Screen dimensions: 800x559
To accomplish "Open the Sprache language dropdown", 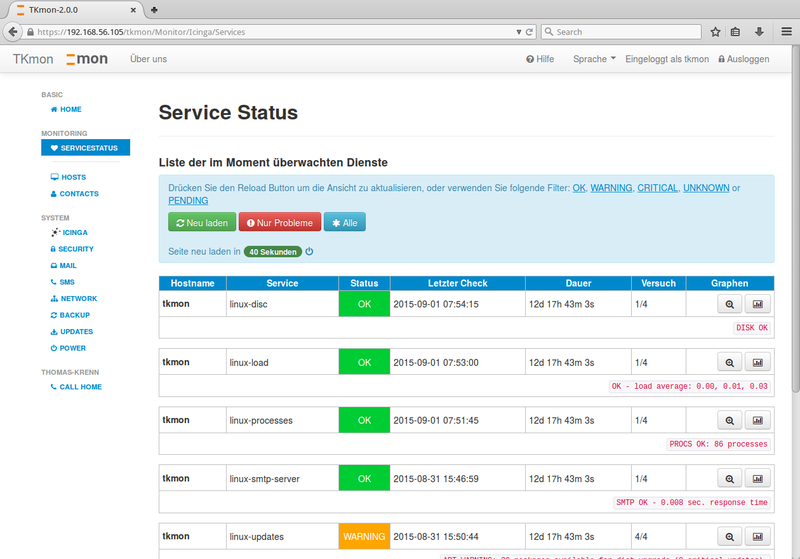I will click(x=594, y=59).
